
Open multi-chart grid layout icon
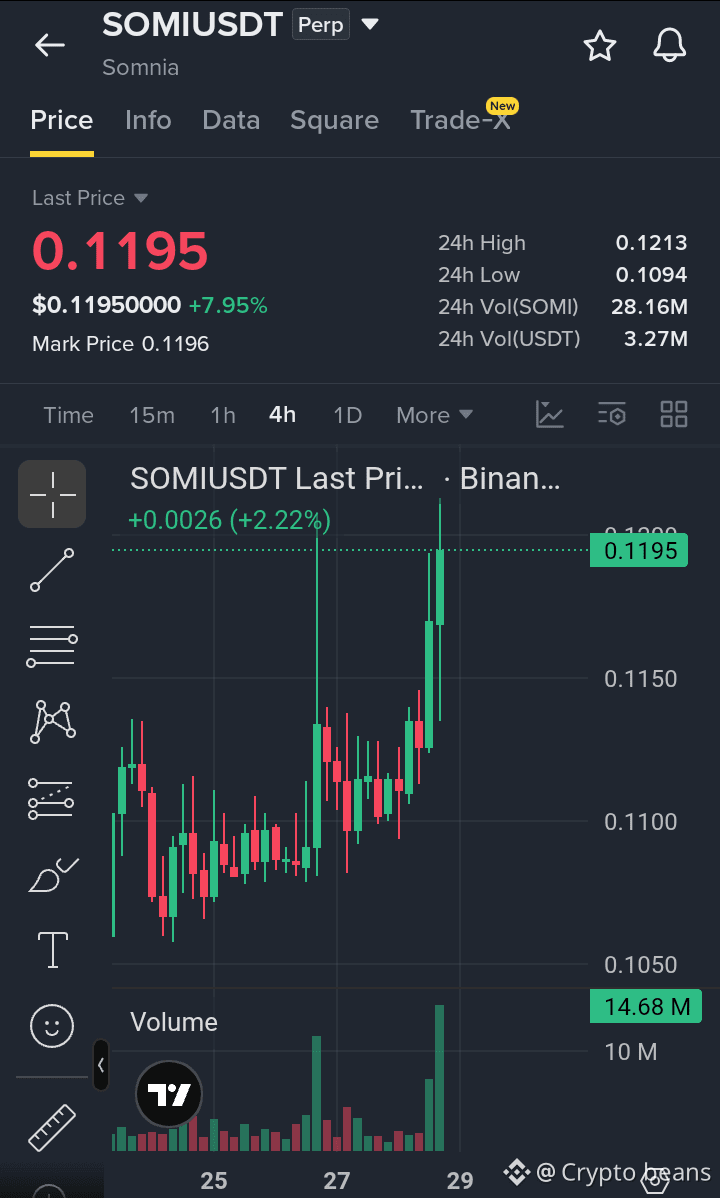pyautogui.click(x=673, y=414)
